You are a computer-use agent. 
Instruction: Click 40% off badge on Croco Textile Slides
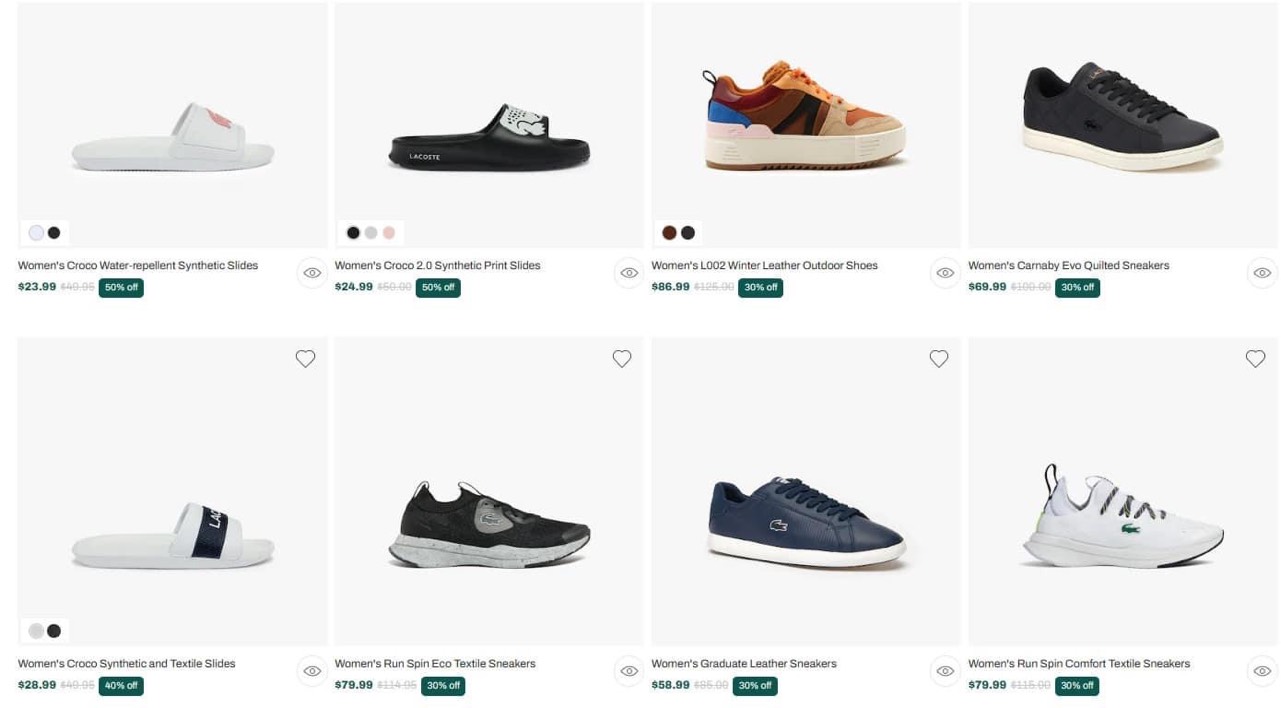121,686
